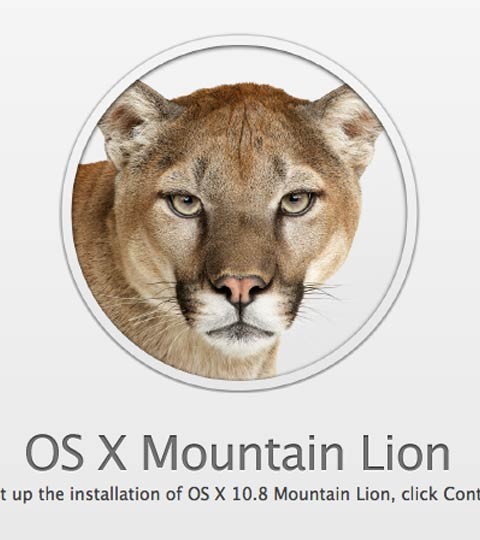The image size is (480, 540).
Task: Click the lion's left eye in the icon
Action: 185,205
